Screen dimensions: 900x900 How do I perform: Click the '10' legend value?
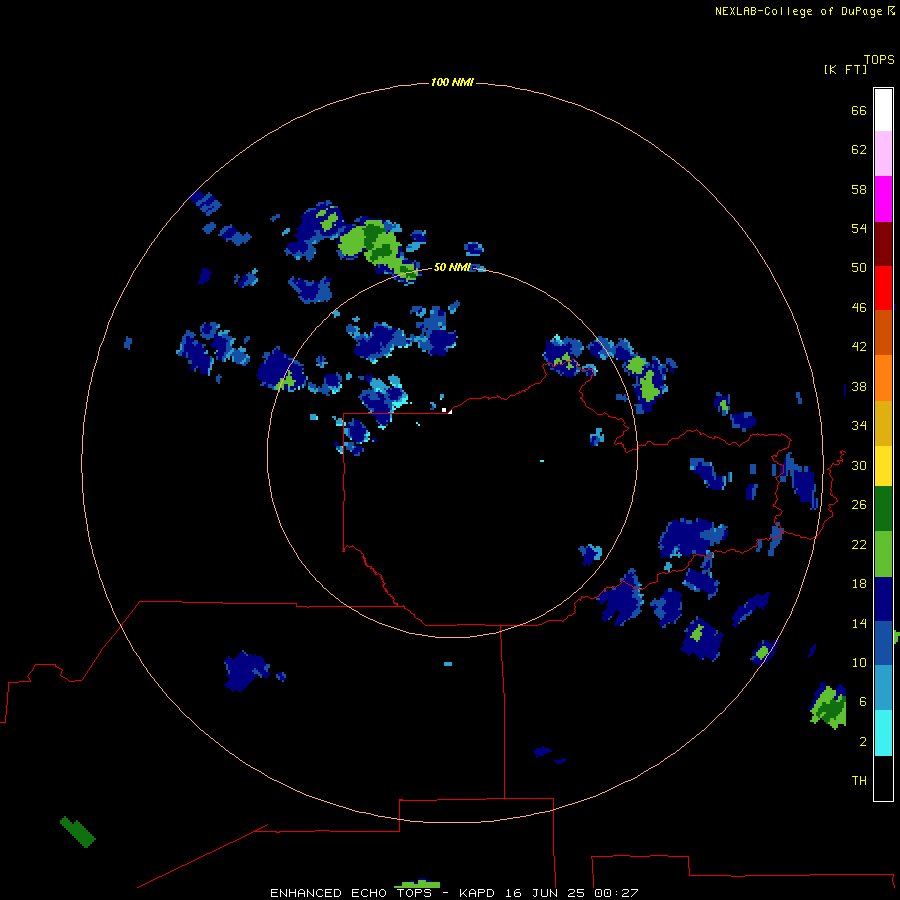pos(859,663)
